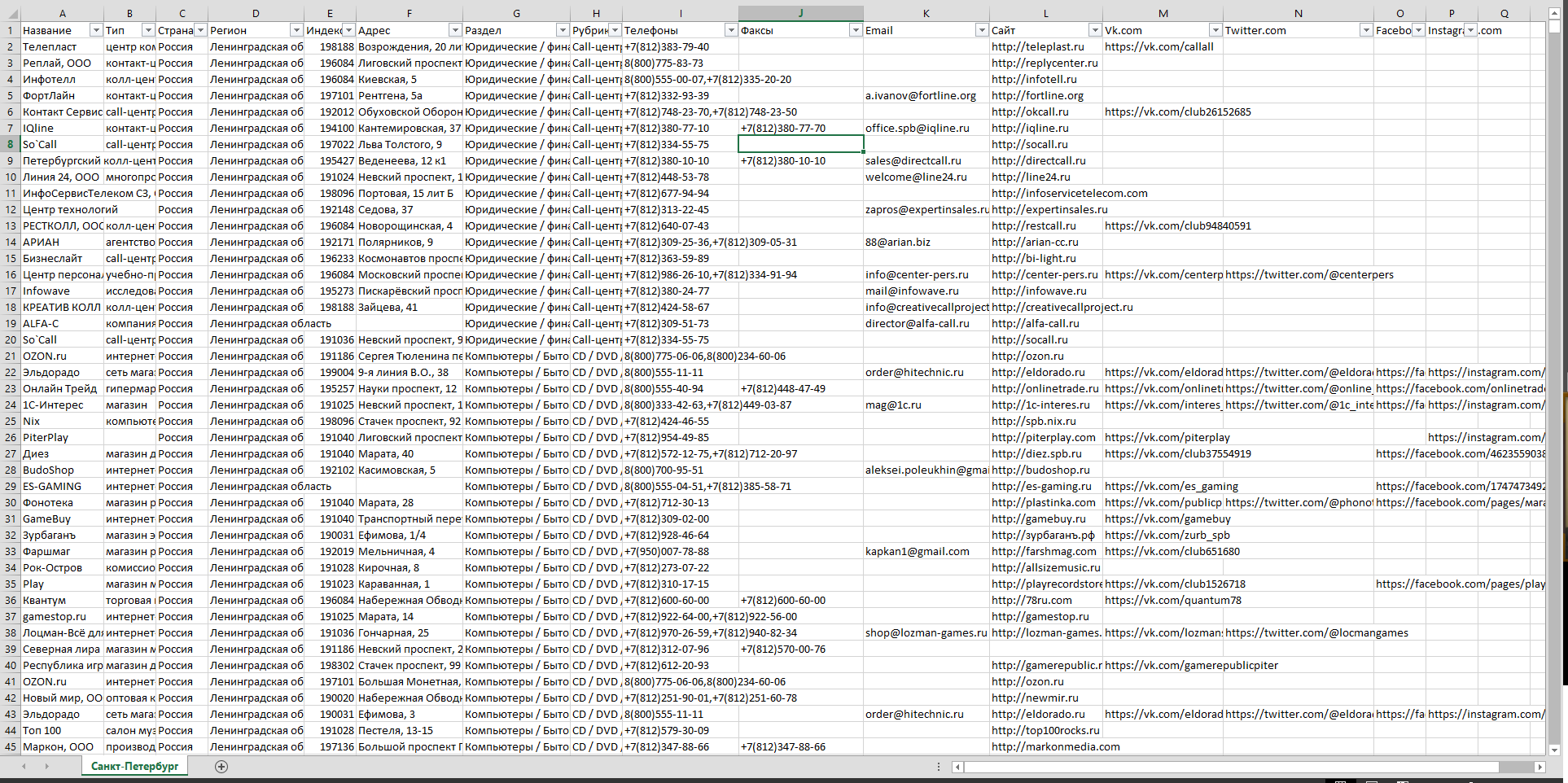Select cell with 'Телепласт' name
This screenshot has width=1568, height=783.
coord(62,46)
